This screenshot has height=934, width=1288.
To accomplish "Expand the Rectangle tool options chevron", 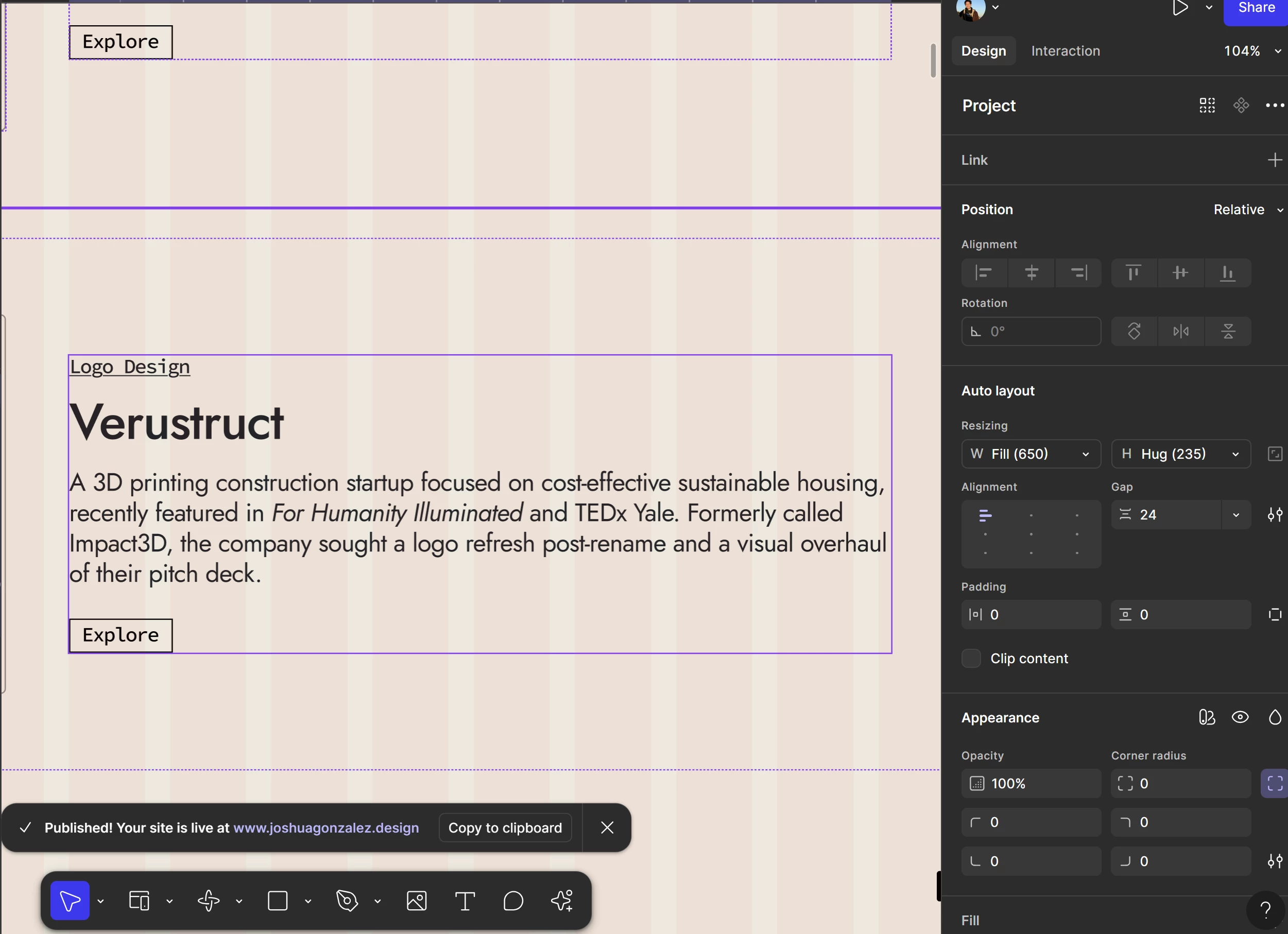I will 308,901.
